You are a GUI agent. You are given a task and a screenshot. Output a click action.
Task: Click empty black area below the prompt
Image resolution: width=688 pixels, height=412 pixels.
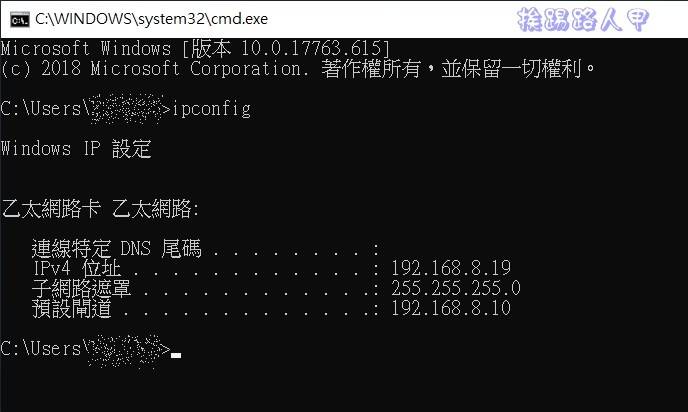[344, 388]
